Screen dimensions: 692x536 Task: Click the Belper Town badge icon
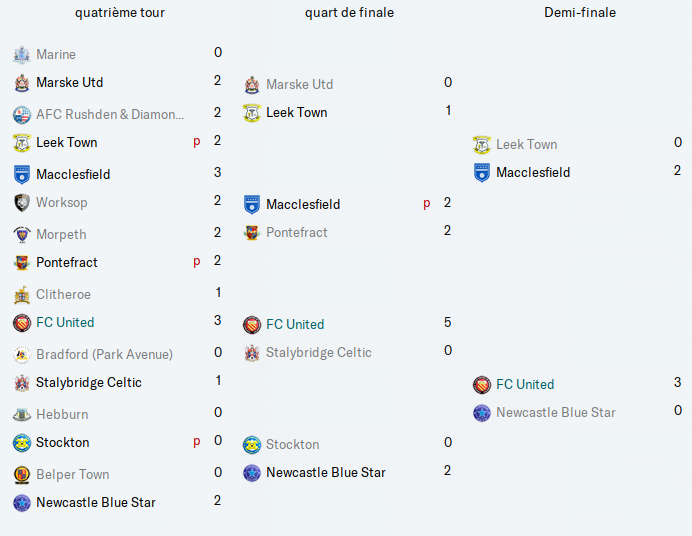coord(22,475)
